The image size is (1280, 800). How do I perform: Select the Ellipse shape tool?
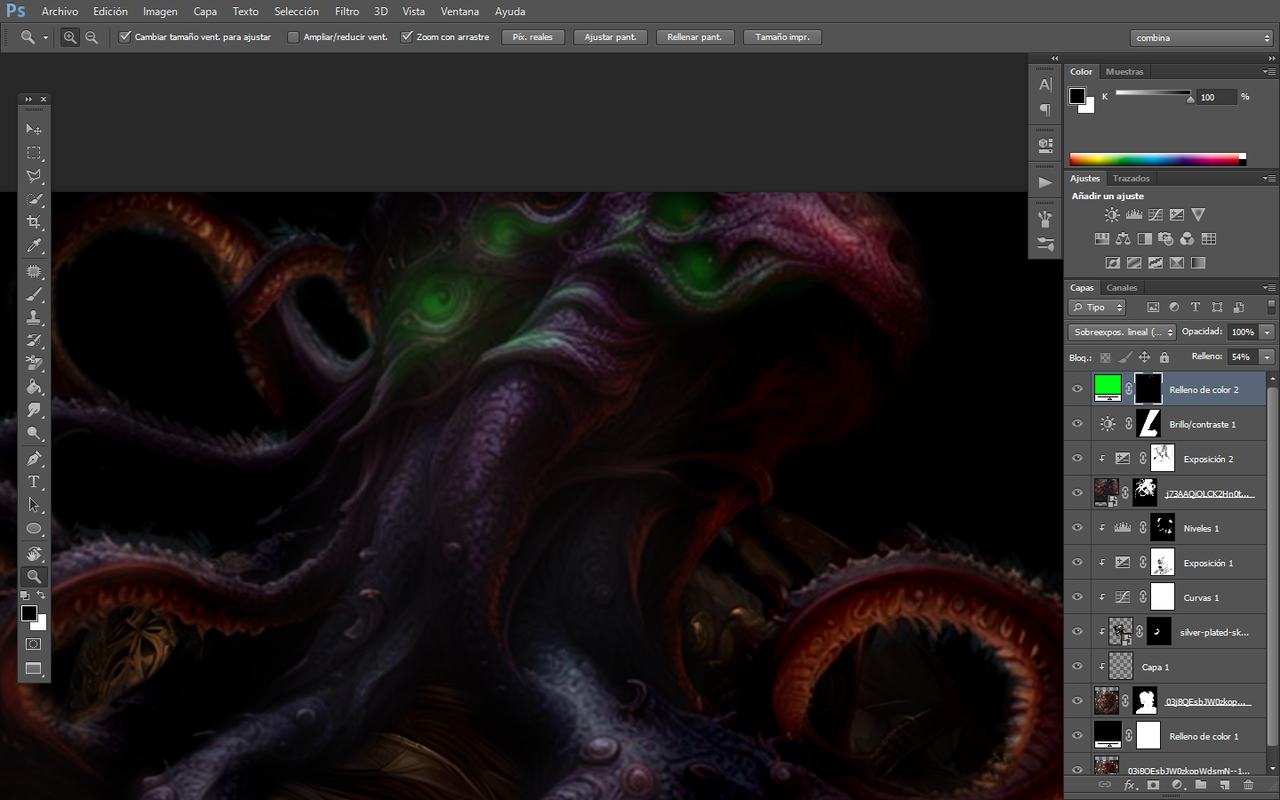point(34,528)
